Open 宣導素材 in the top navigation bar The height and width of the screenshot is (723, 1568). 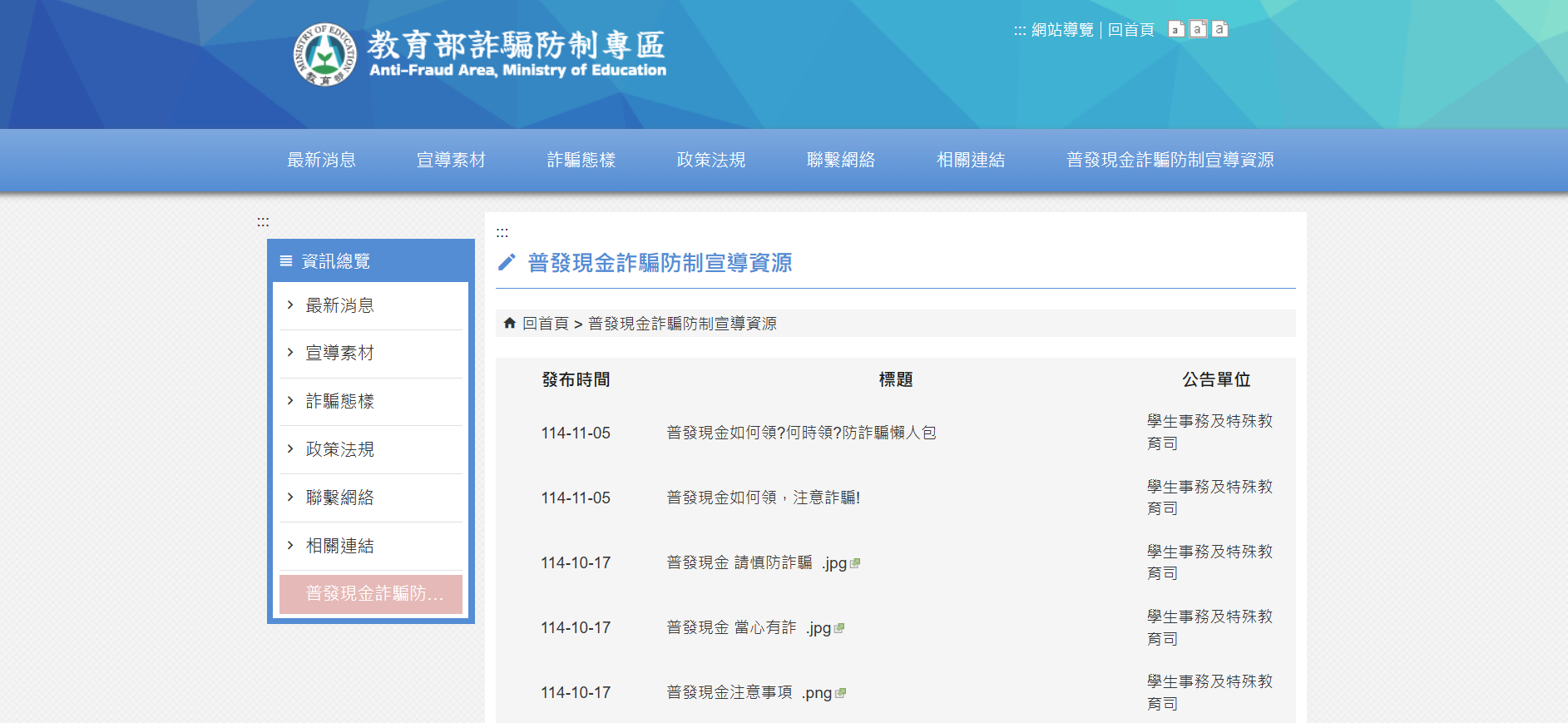coord(451,160)
